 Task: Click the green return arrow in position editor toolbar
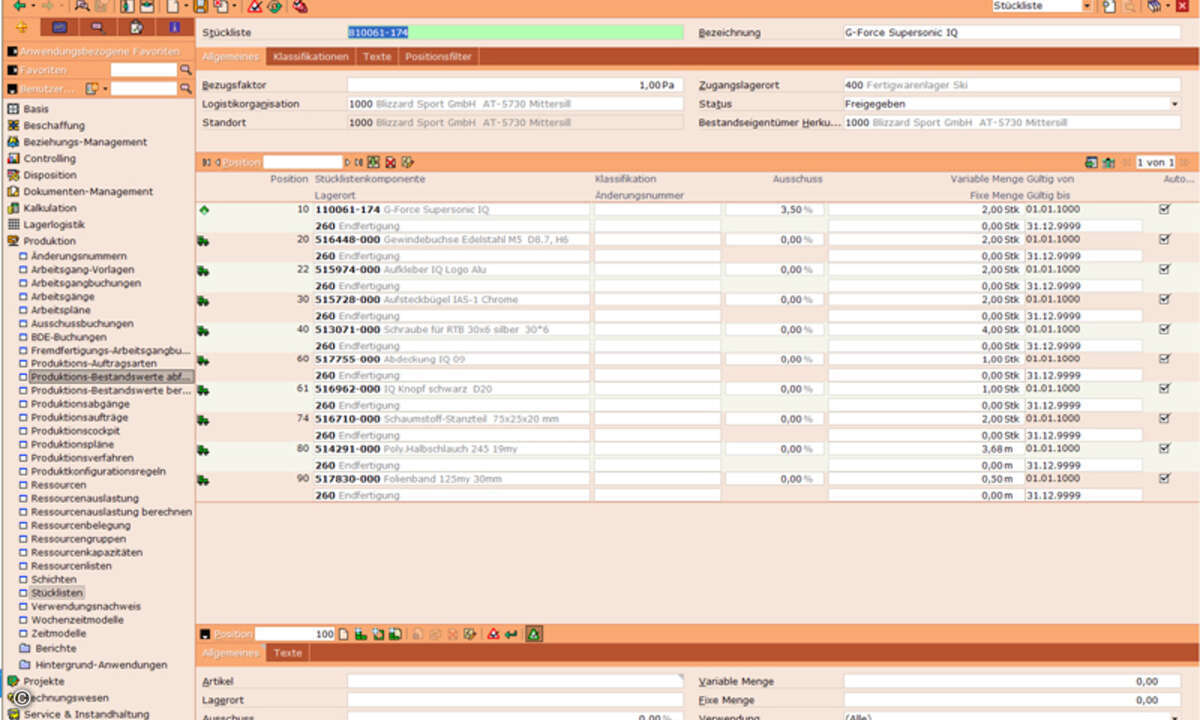pos(511,634)
